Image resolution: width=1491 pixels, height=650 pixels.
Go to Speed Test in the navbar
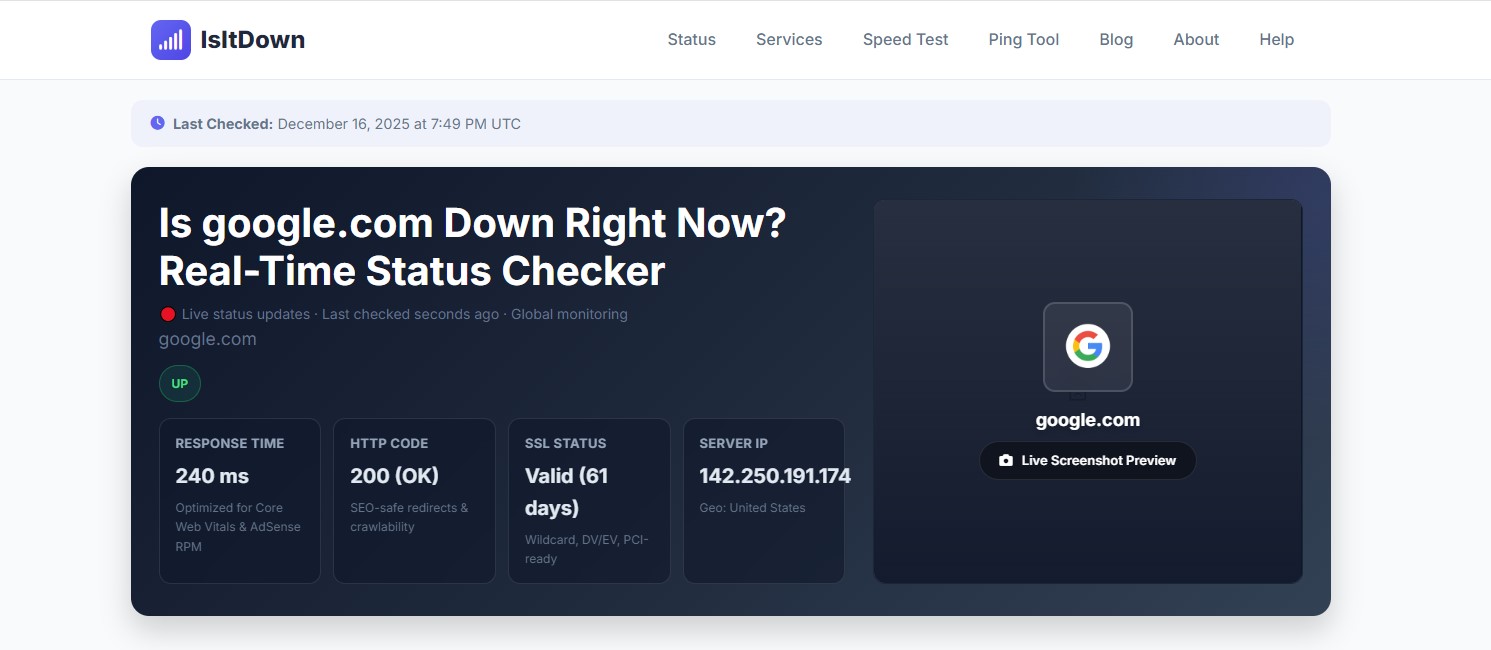[x=905, y=40]
